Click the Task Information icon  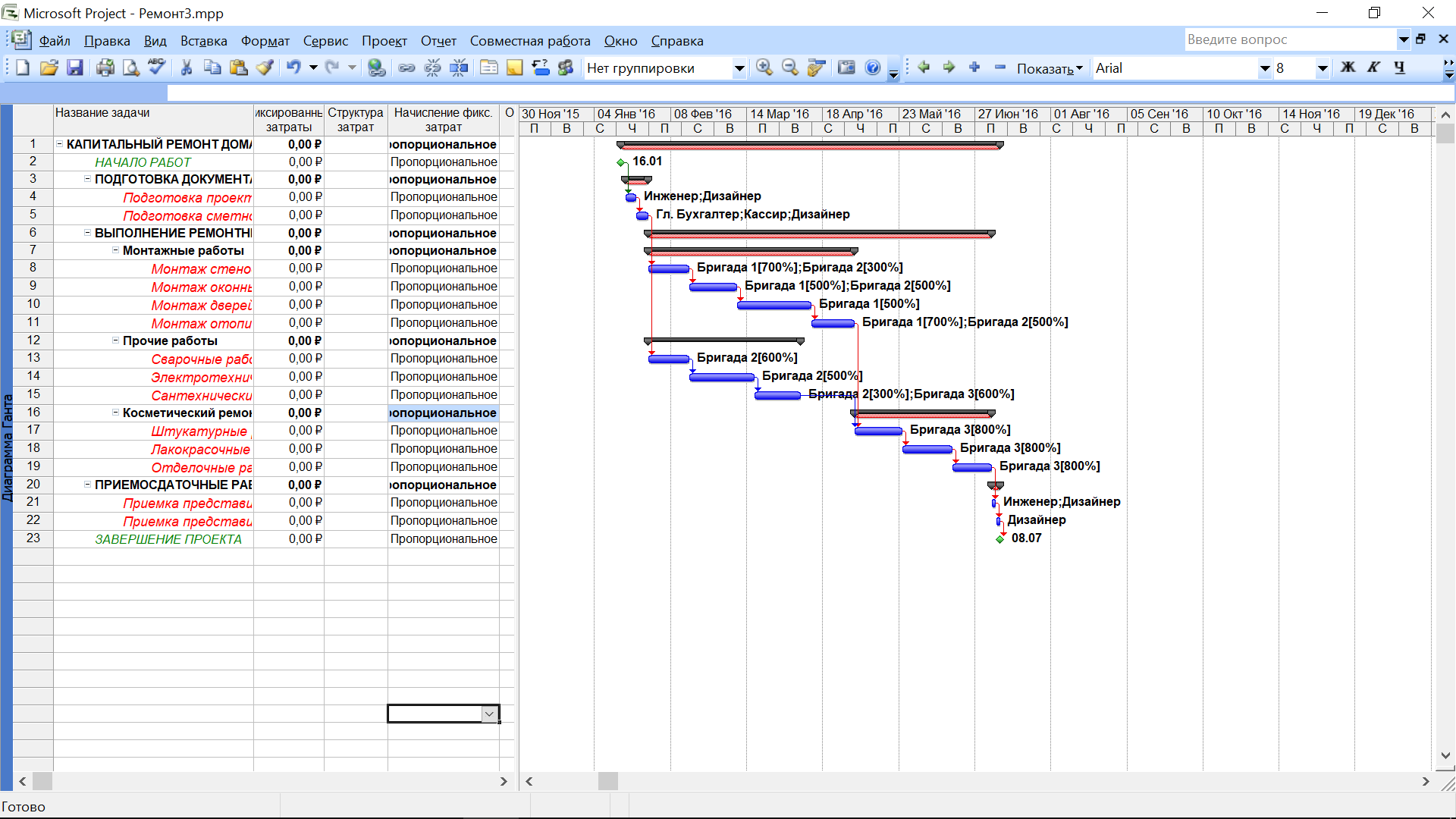(x=489, y=68)
